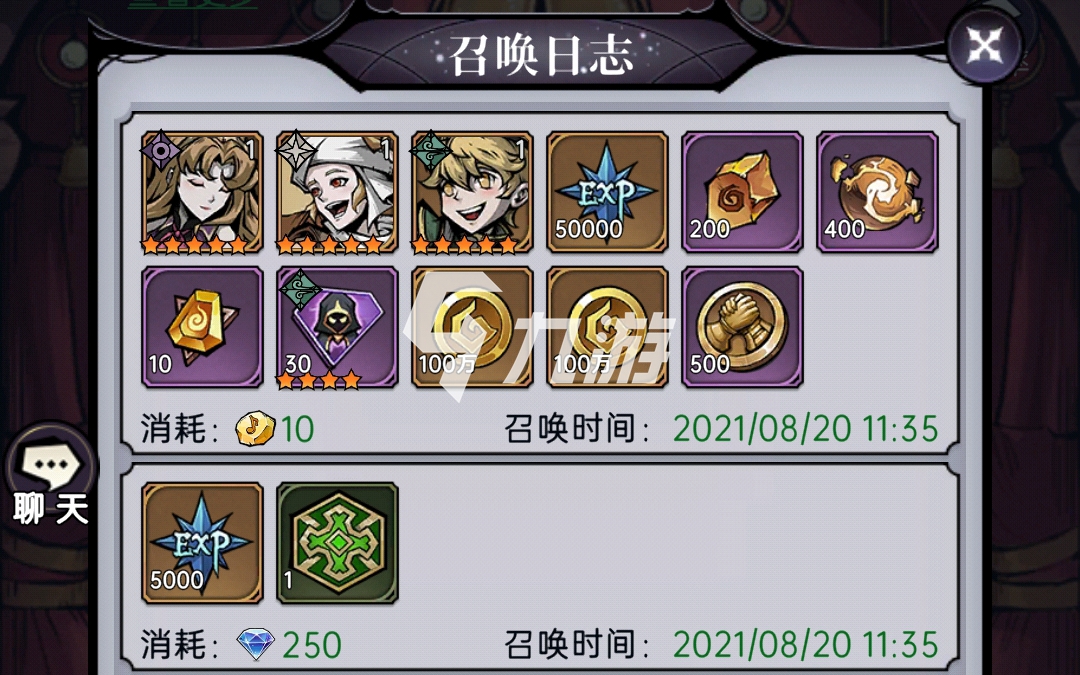This screenshot has height=675, width=1080.
Task: Select the white-hooded red-eyed hero portrait
Action: click(x=337, y=192)
